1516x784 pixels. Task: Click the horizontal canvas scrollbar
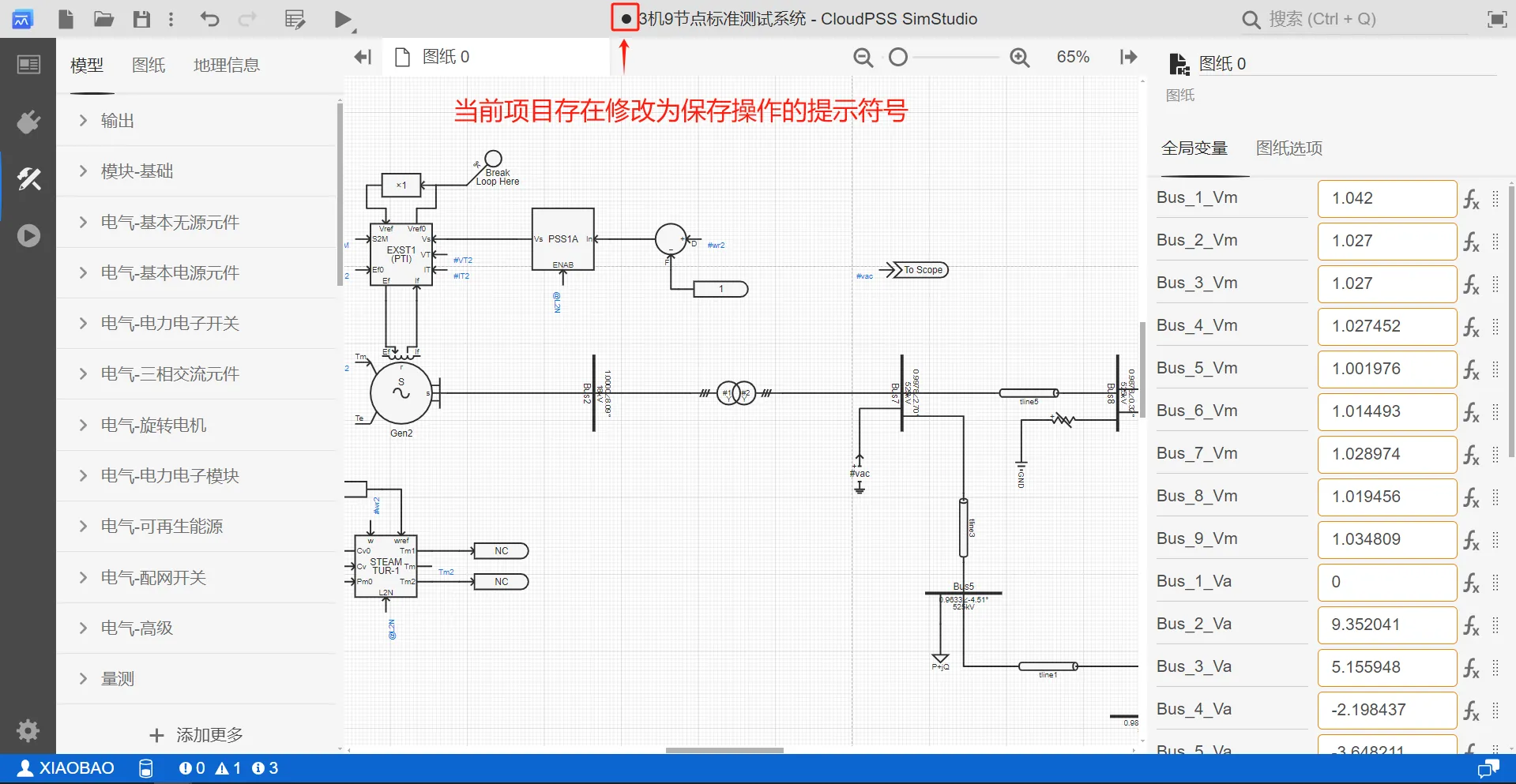click(x=724, y=750)
